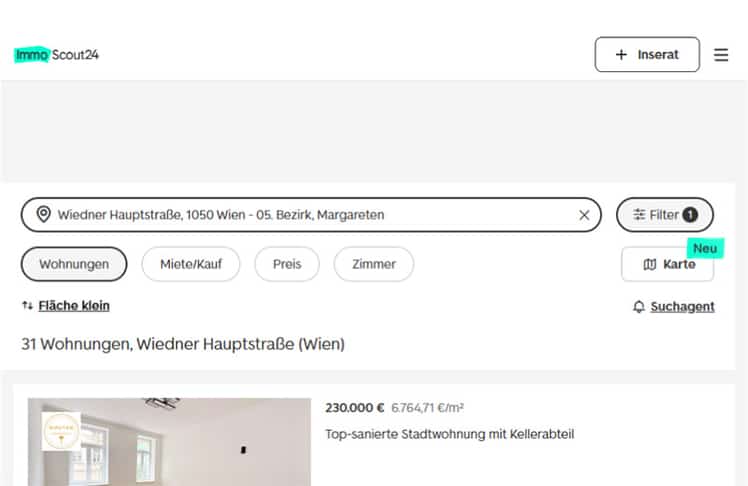Click the plus icon on Inserat button
748x486 pixels.
pyautogui.click(x=621, y=54)
